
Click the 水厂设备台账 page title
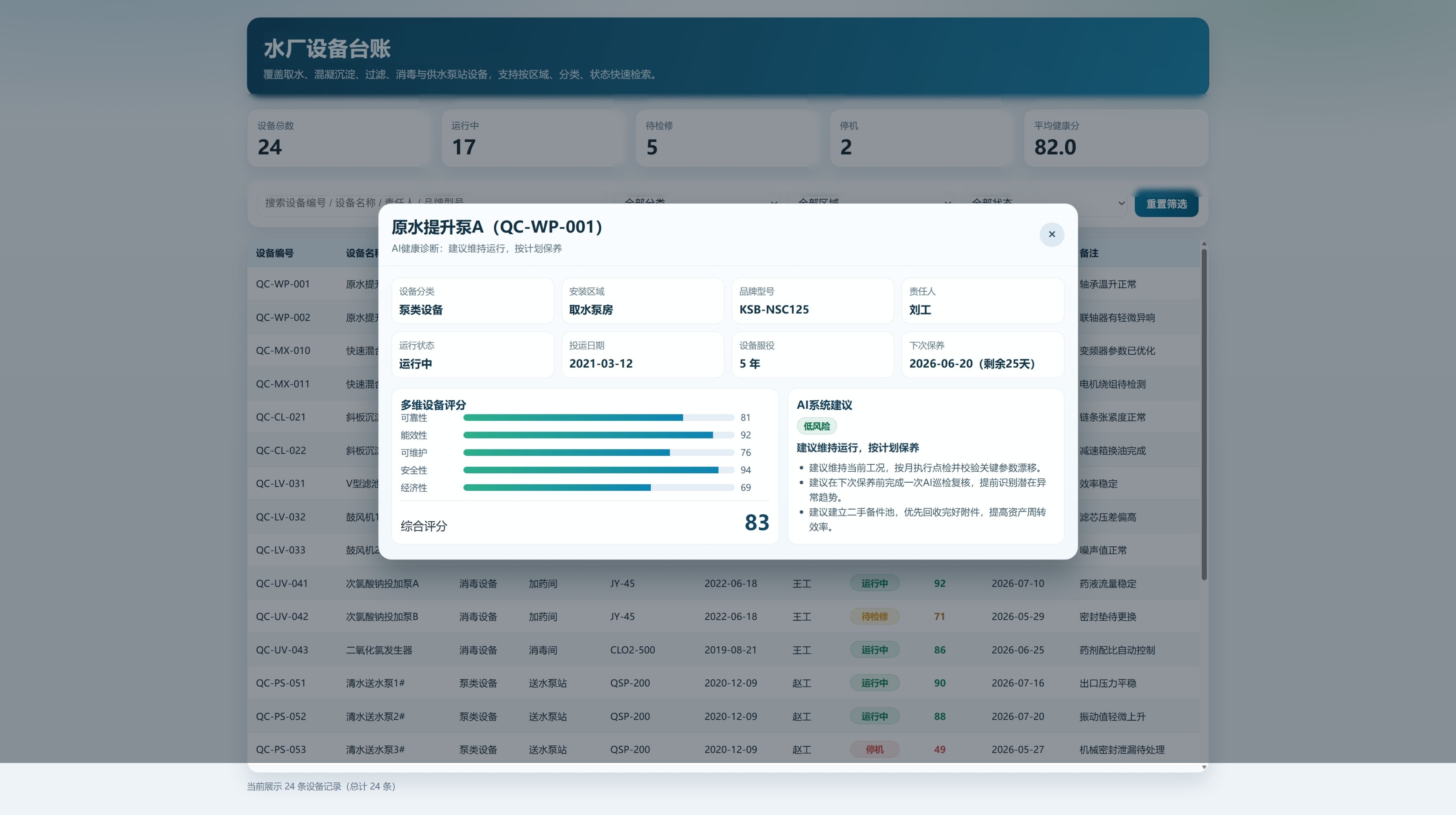327,49
